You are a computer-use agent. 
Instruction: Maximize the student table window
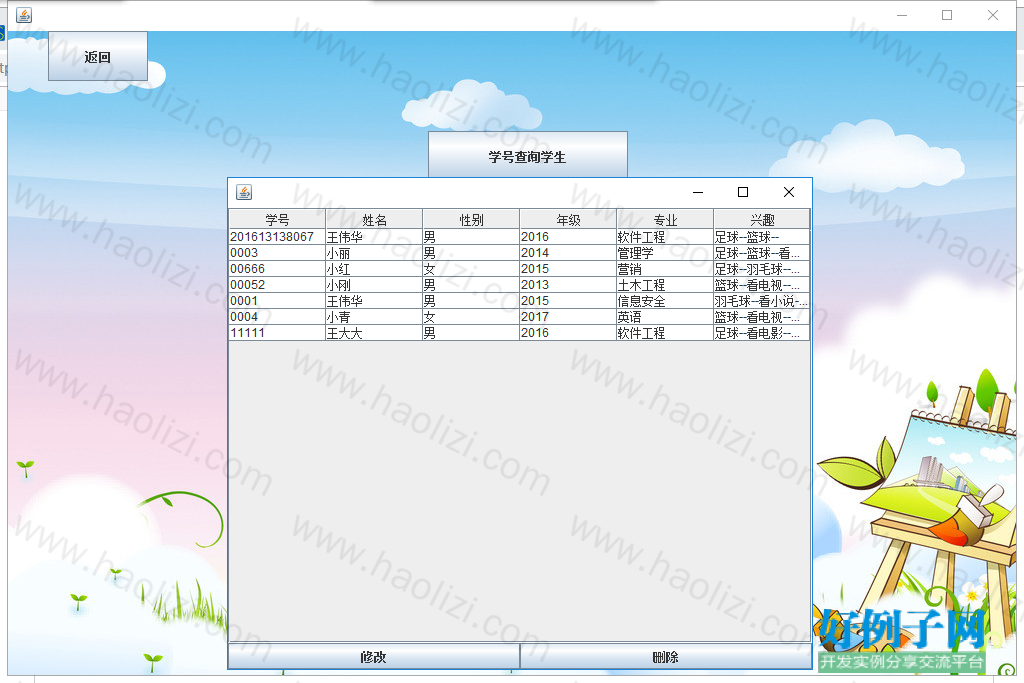click(743, 192)
